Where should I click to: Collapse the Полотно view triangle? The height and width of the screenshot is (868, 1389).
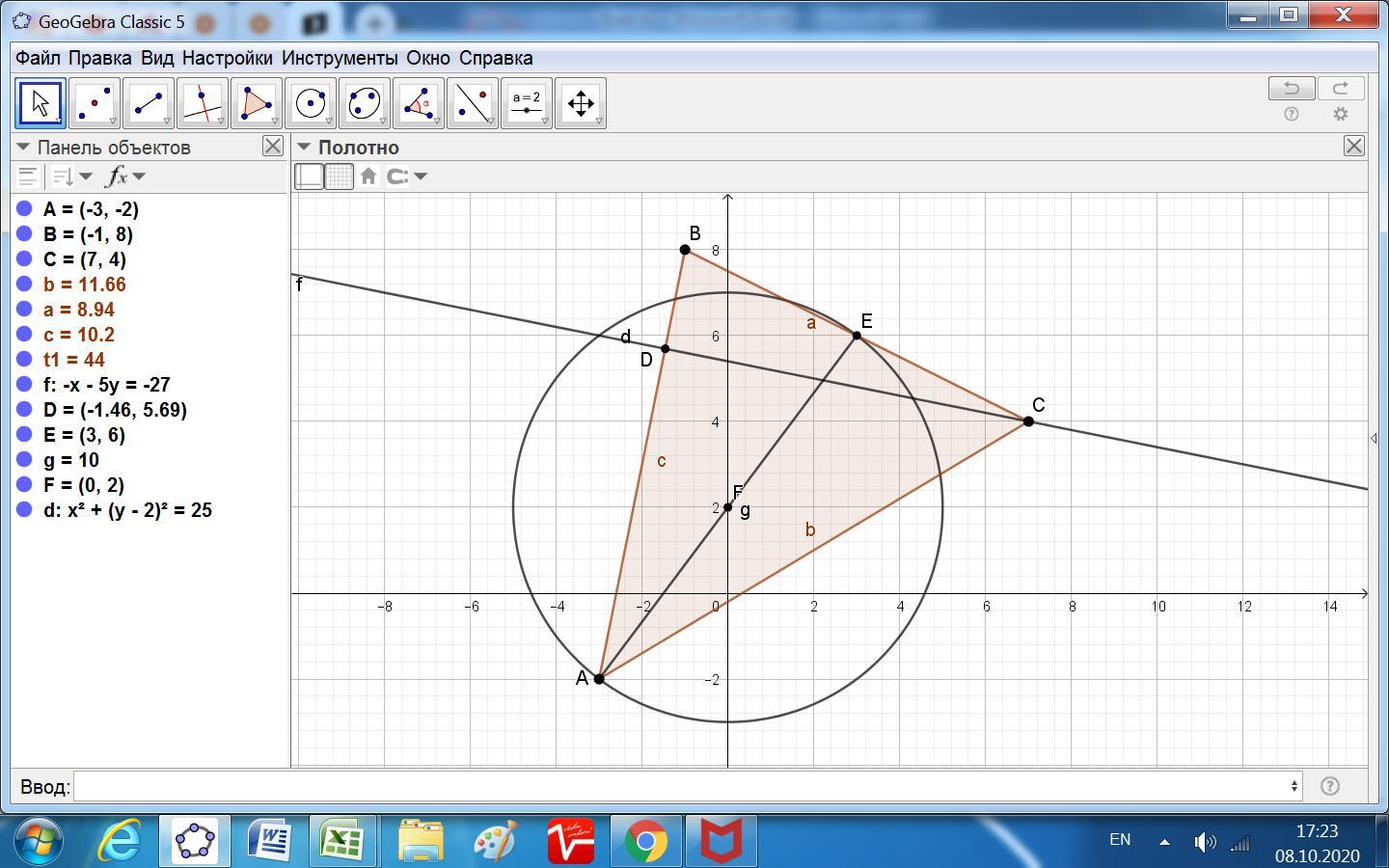[x=304, y=148]
